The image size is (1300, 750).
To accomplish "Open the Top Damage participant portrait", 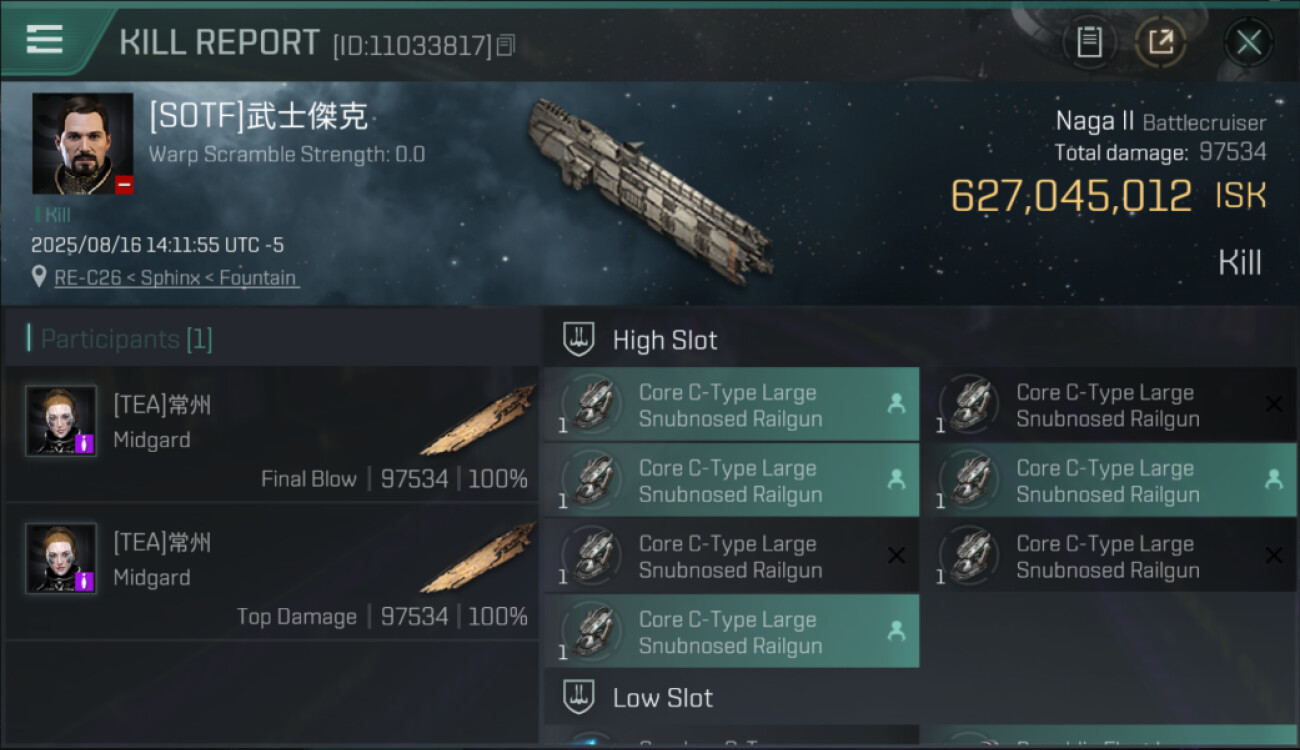I will [61, 558].
